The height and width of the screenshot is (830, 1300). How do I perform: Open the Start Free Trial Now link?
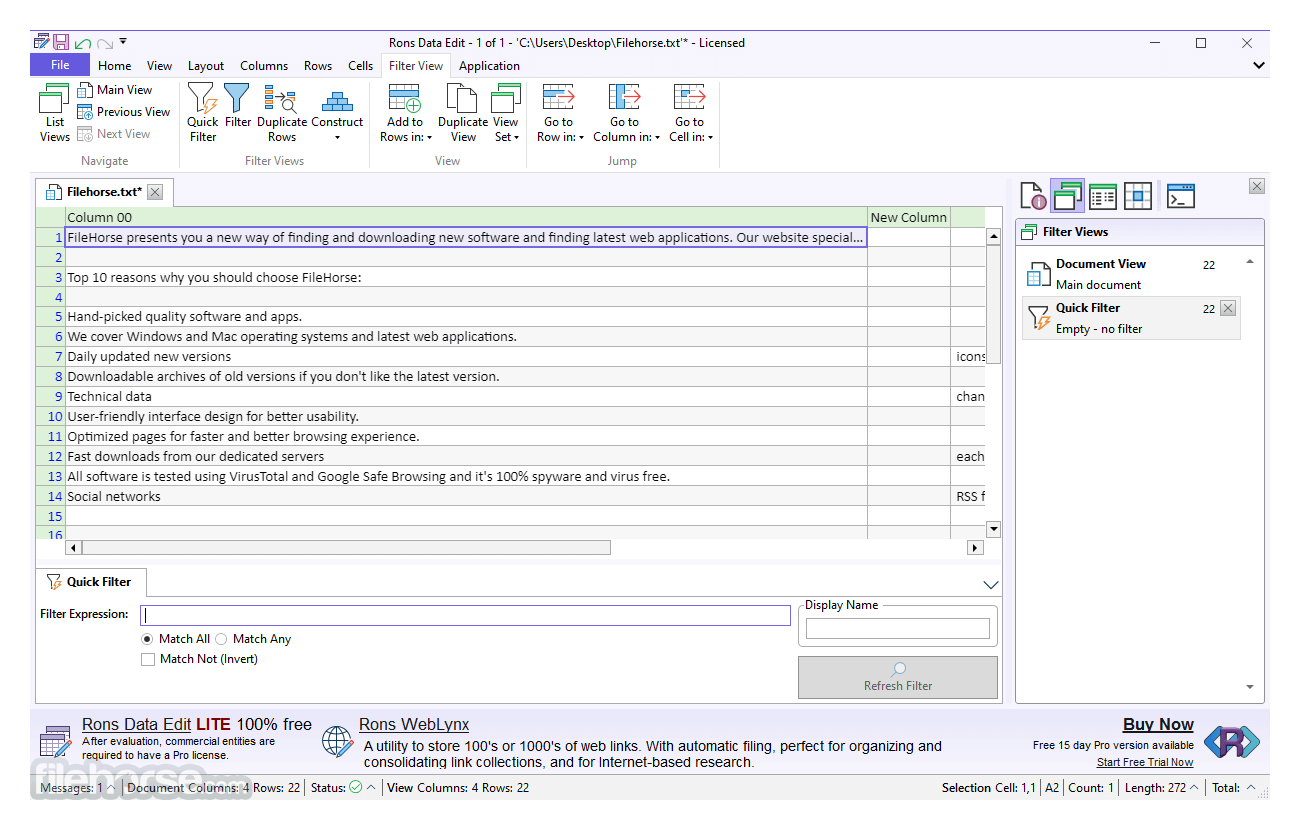(x=1145, y=762)
